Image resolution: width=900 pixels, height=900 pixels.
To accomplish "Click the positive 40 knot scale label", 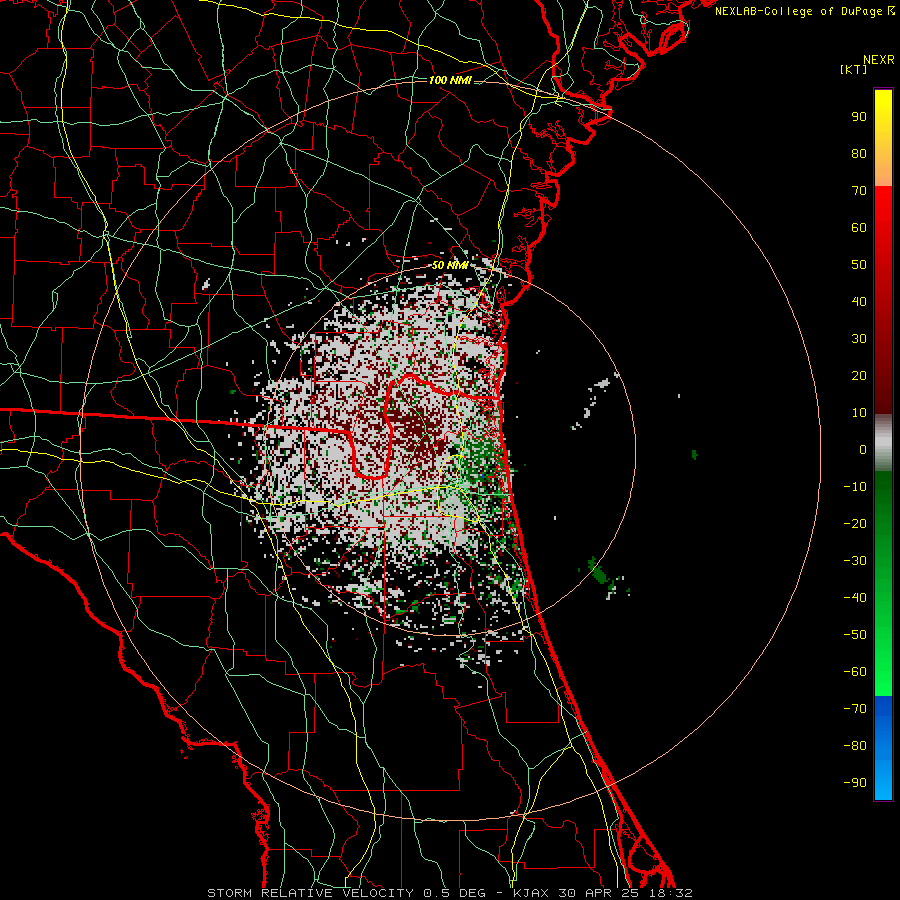I will pyautogui.click(x=859, y=302).
